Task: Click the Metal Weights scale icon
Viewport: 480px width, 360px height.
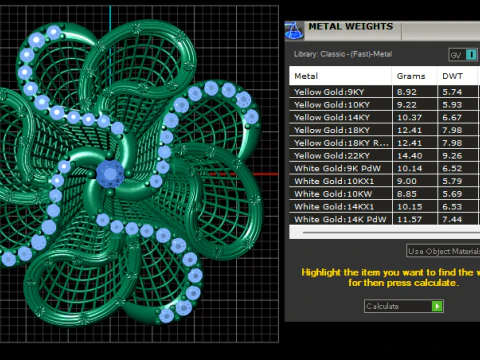Action: click(x=294, y=31)
